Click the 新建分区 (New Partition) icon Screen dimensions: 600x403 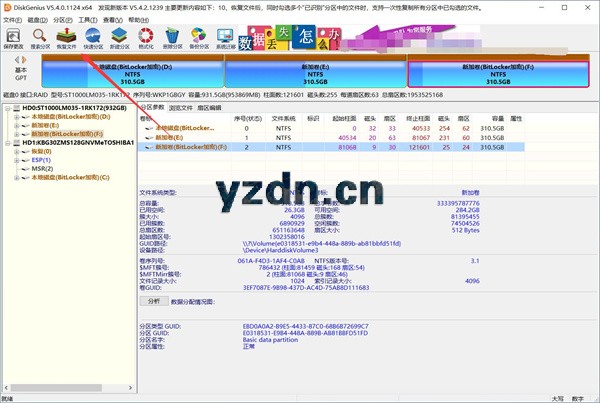pyautogui.click(x=119, y=36)
